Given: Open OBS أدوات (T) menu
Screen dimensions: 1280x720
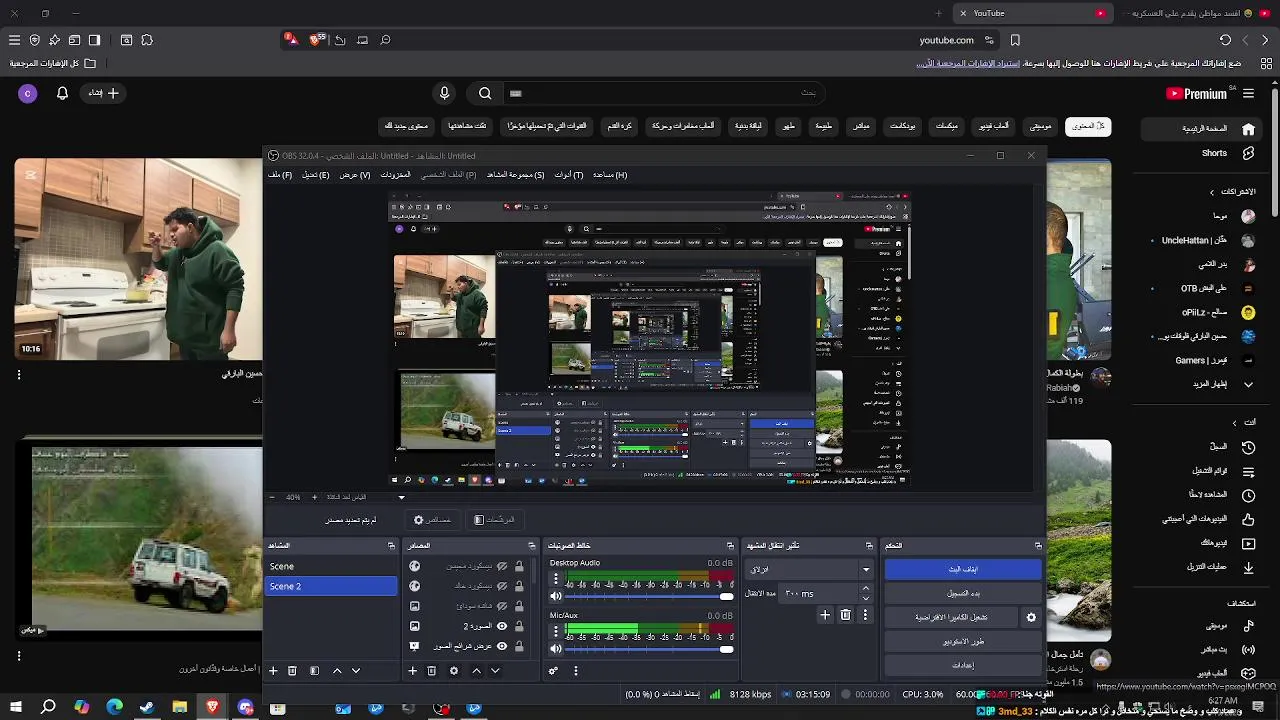Looking at the screenshot, I should 569,175.
